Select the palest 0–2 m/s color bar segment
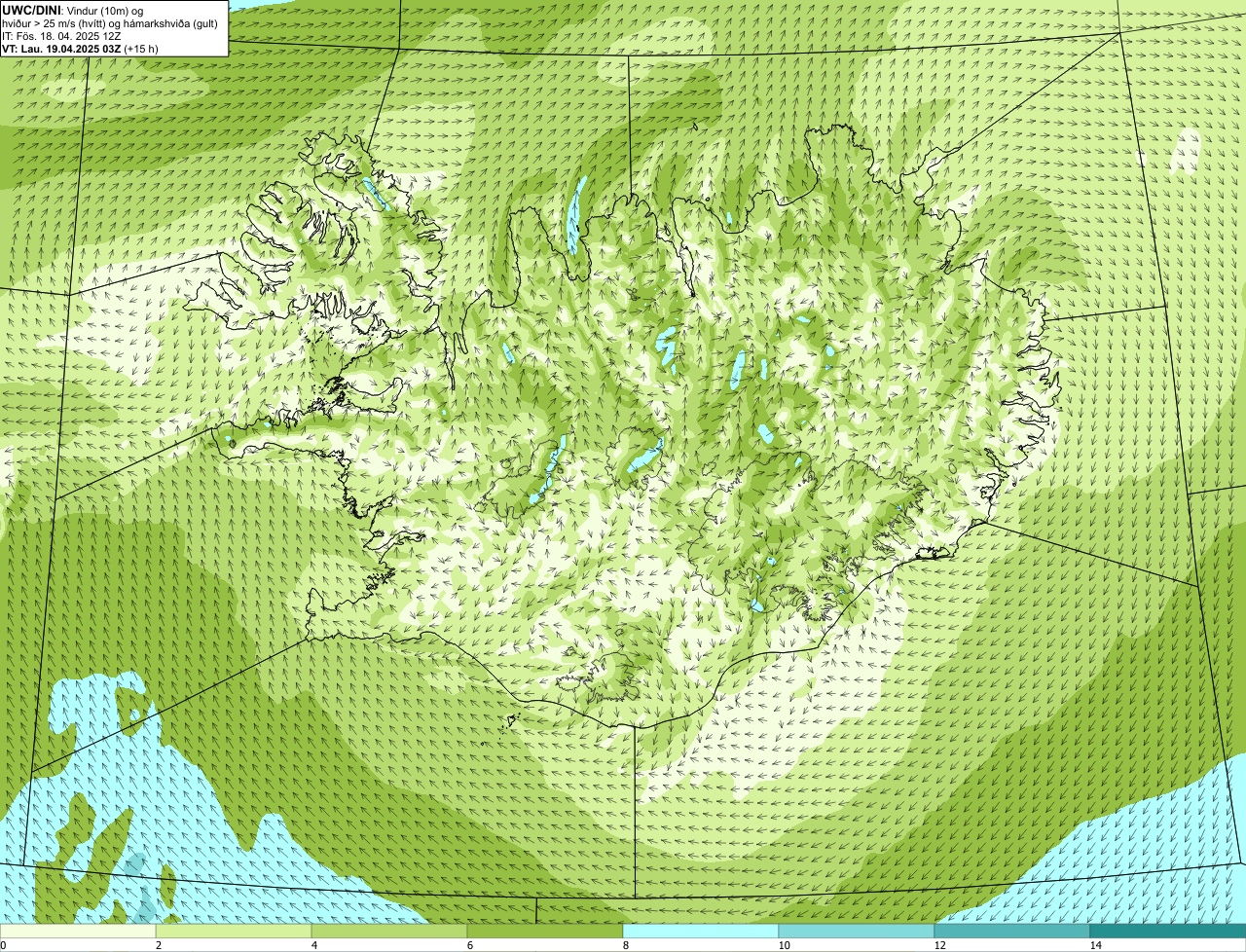This screenshot has height=952, width=1246. point(78,931)
